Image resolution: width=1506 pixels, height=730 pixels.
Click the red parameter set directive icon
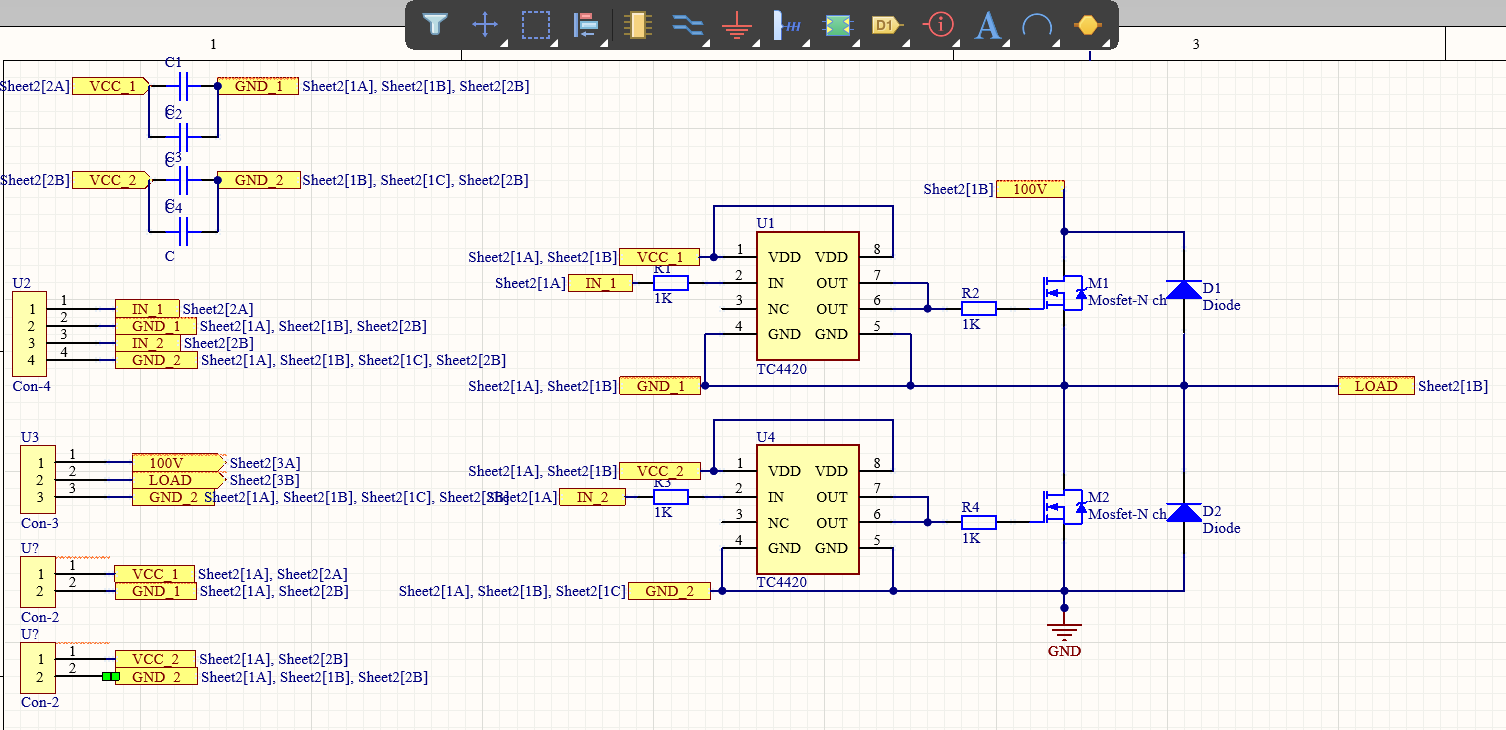pos(939,25)
